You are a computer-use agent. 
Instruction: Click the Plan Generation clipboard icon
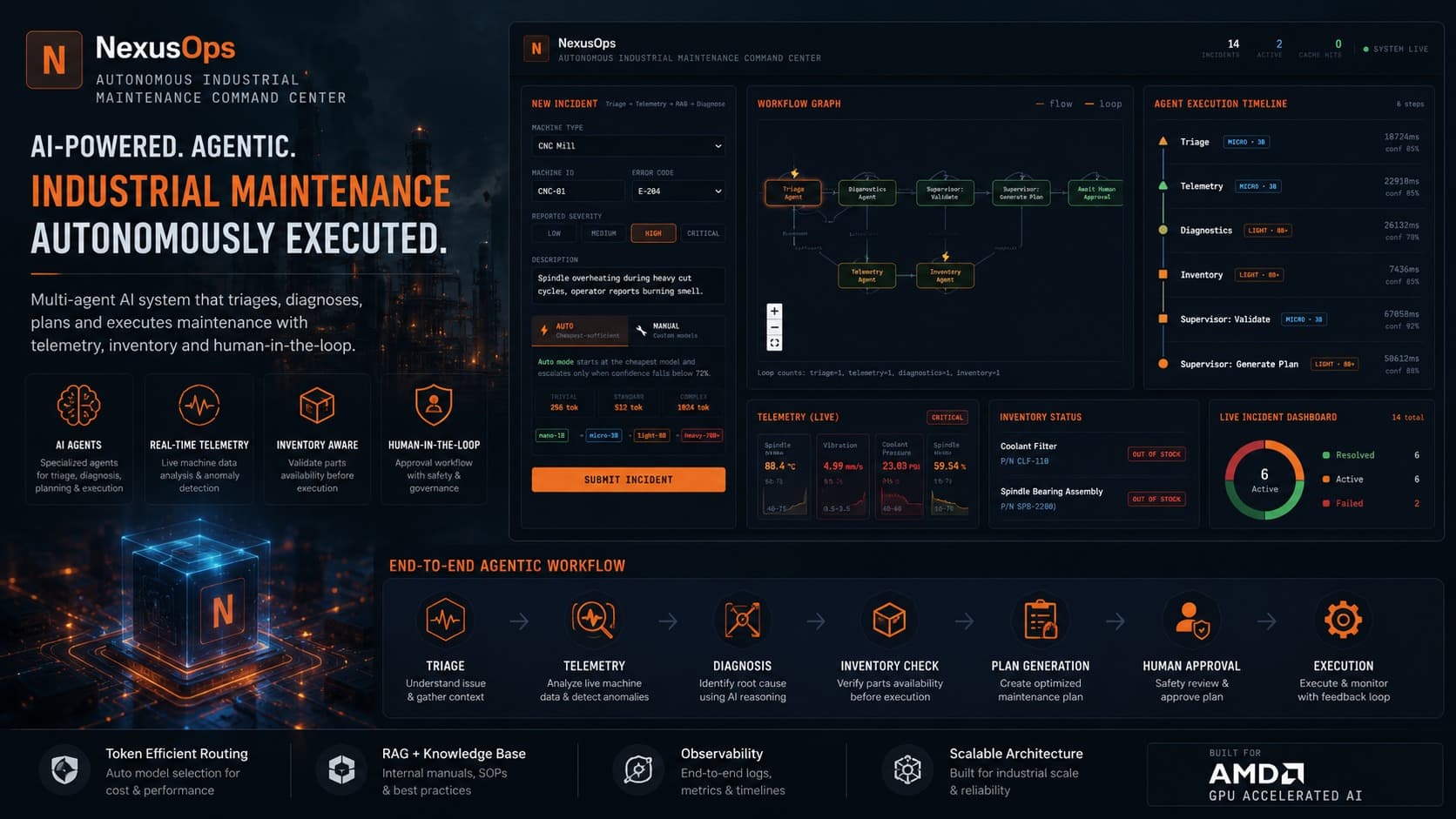point(1041,620)
